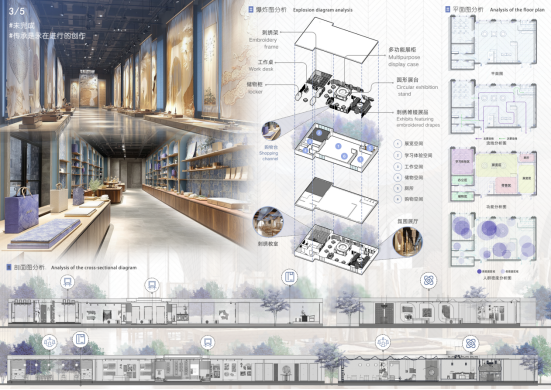Click the people-group icon at lower cross-section's far left
This screenshot has height=390, width=551.
[50, 342]
